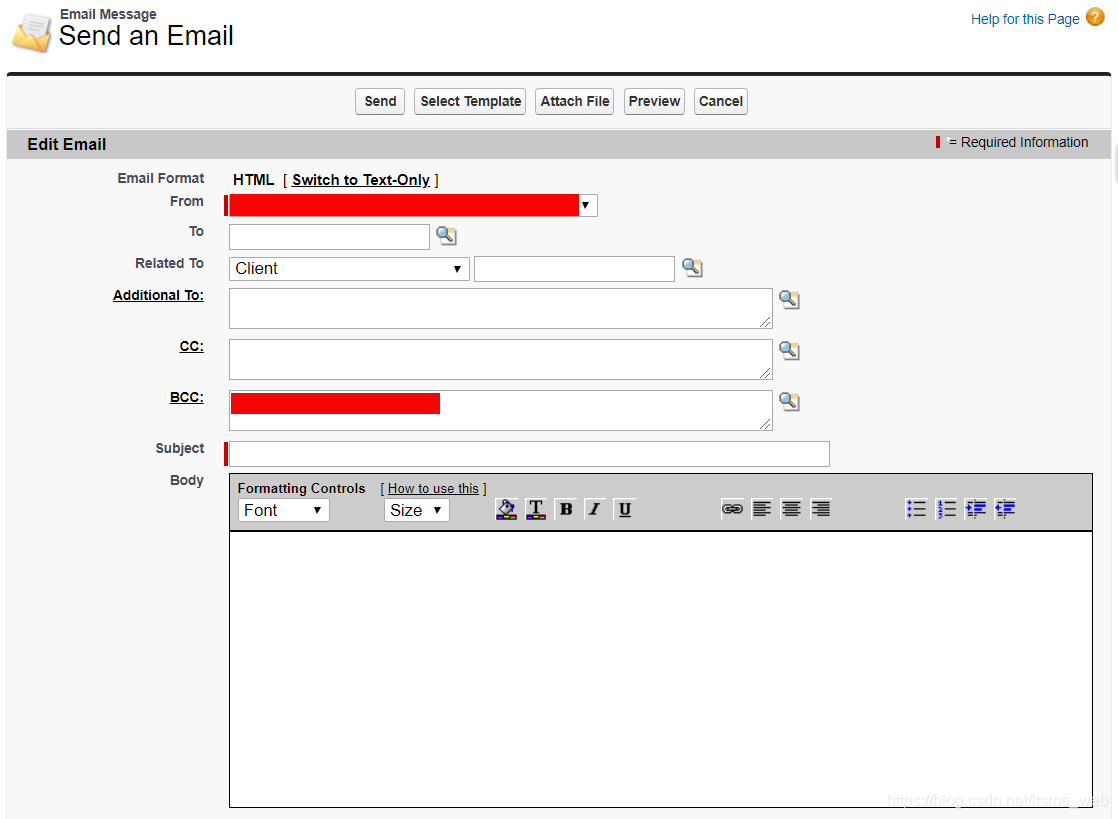Click into the To recipient field
1118x819 pixels.
point(329,237)
